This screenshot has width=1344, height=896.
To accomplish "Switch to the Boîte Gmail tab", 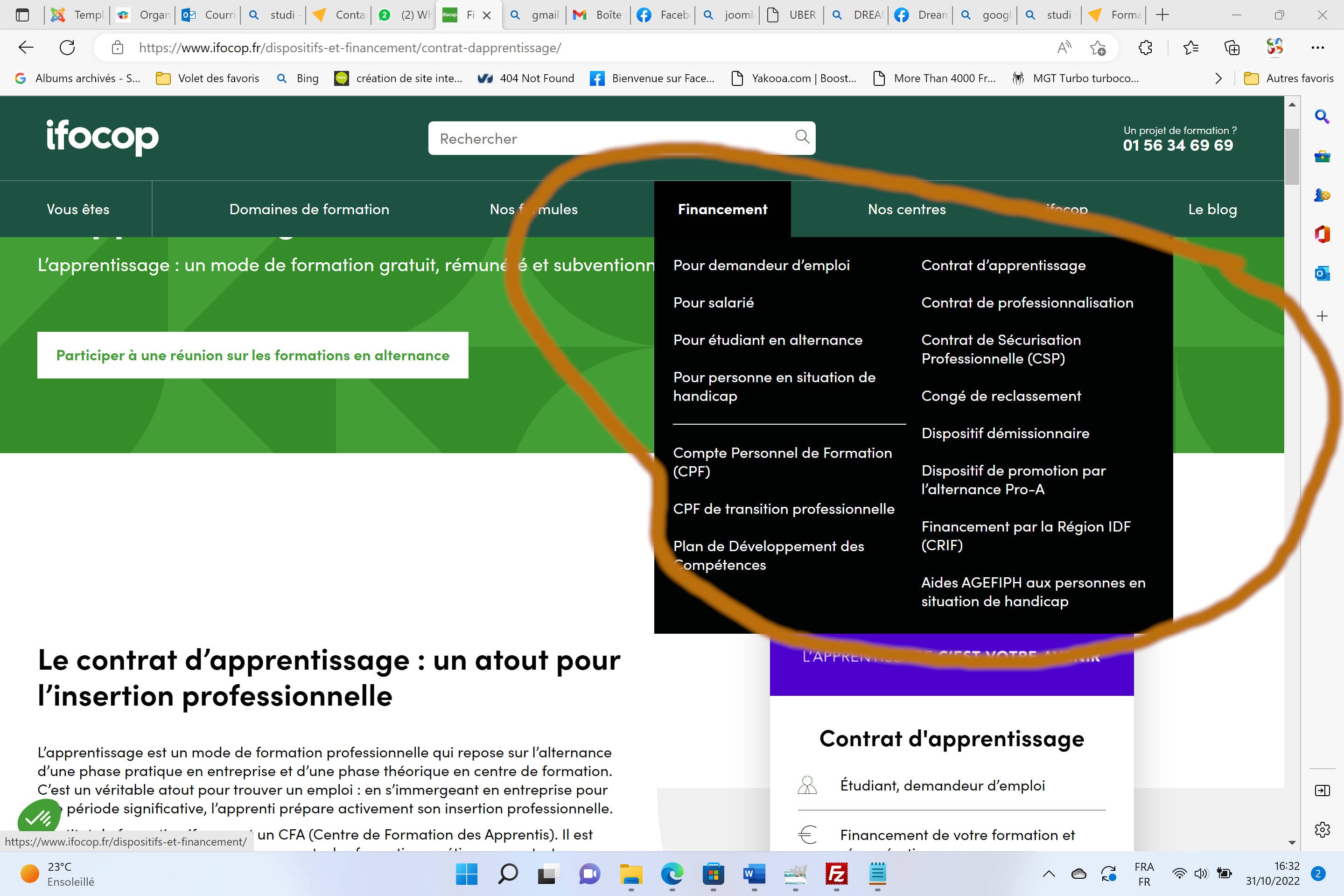I will tap(599, 15).
